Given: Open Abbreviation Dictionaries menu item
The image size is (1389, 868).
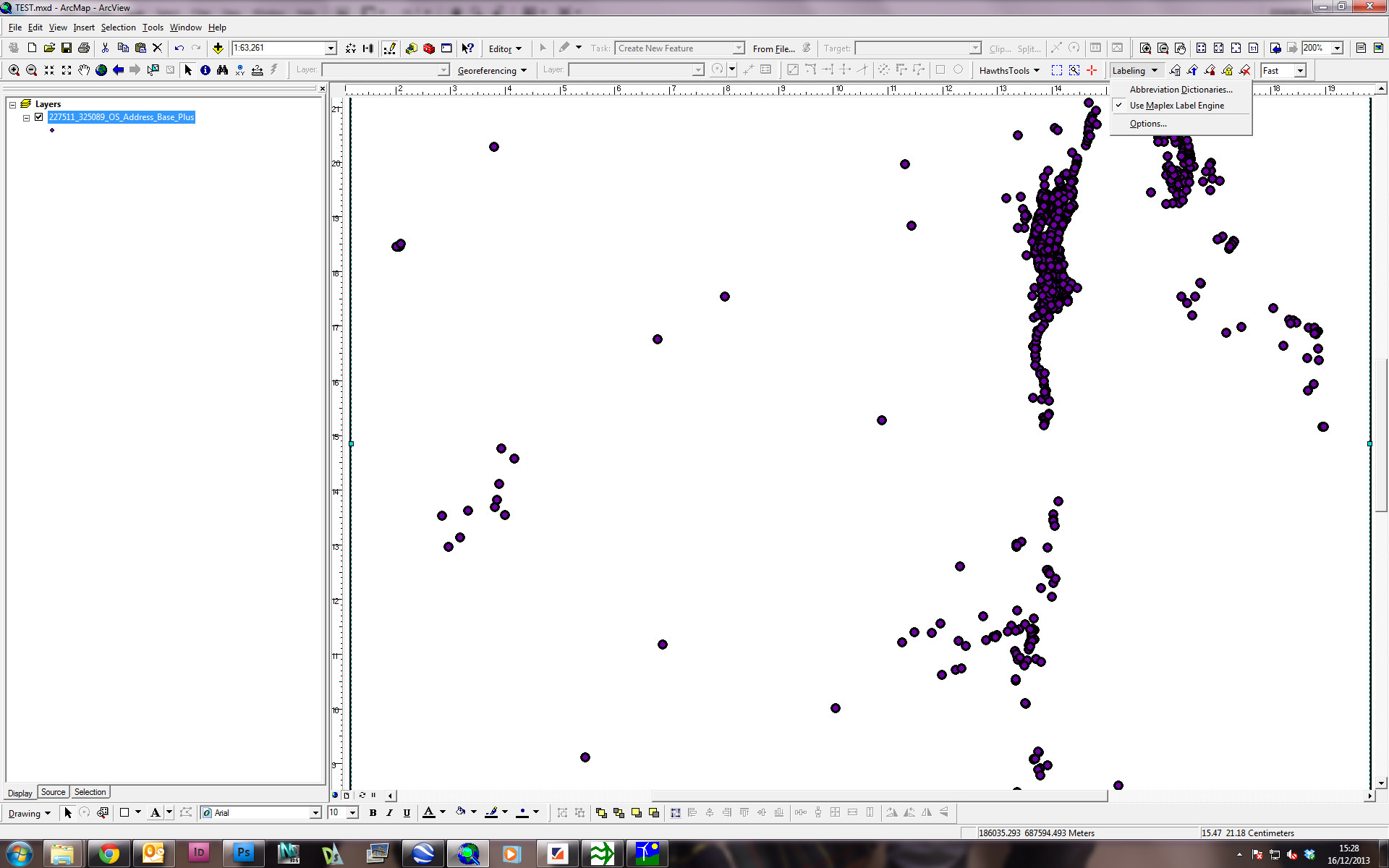Looking at the screenshot, I should [1180, 89].
